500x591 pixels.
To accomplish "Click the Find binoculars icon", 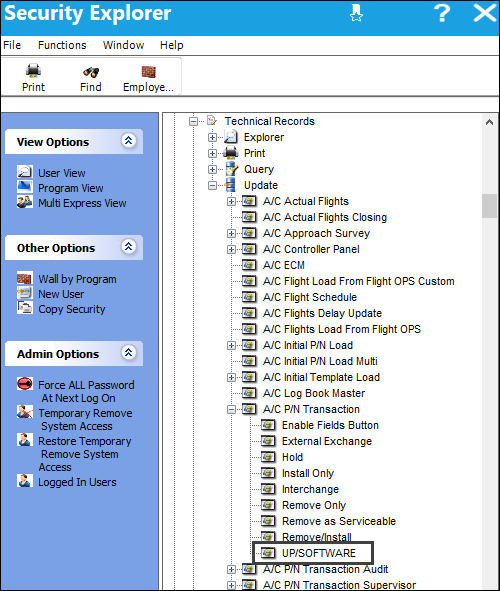I will coord(91,72).
